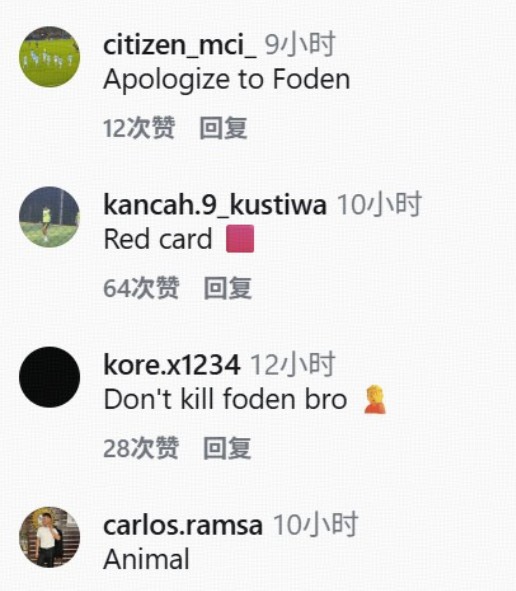The image size is (516, 591).
Task: Click the 9-hour timestamp on citizen_mci_ comment
Action: (300, 44)
